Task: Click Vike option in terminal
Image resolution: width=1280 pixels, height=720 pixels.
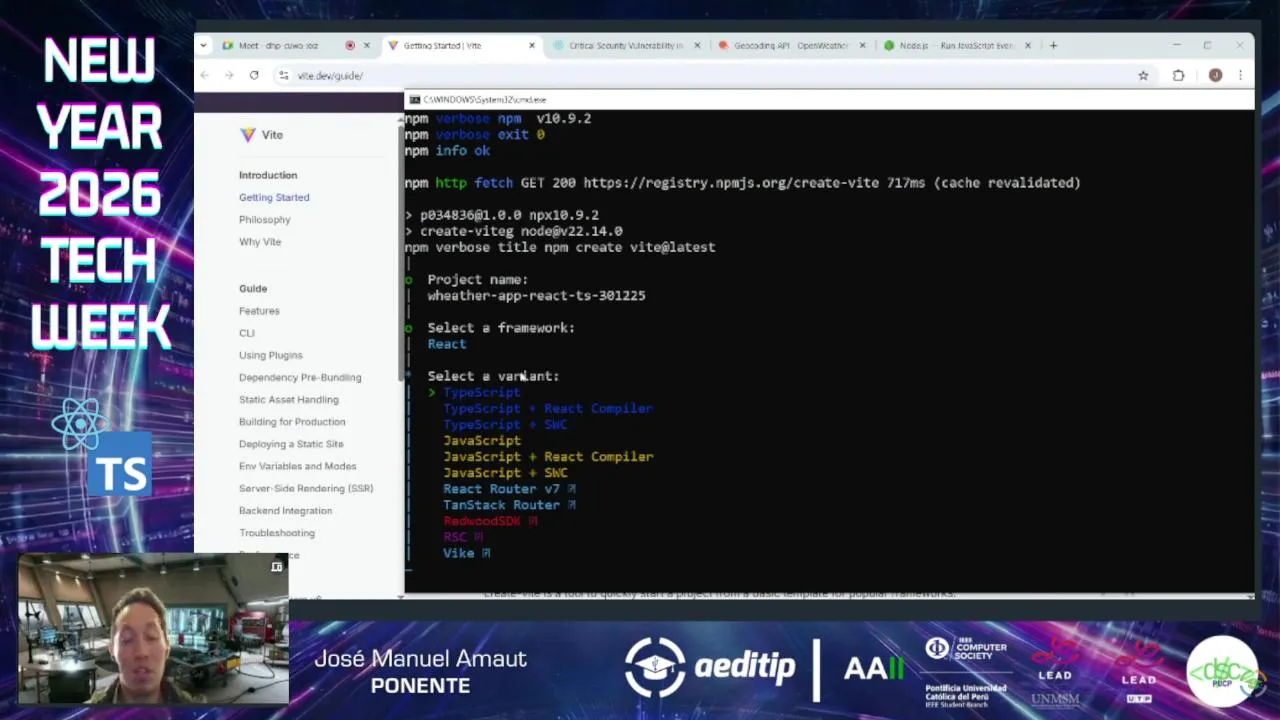Action: [x=466, y=553]
